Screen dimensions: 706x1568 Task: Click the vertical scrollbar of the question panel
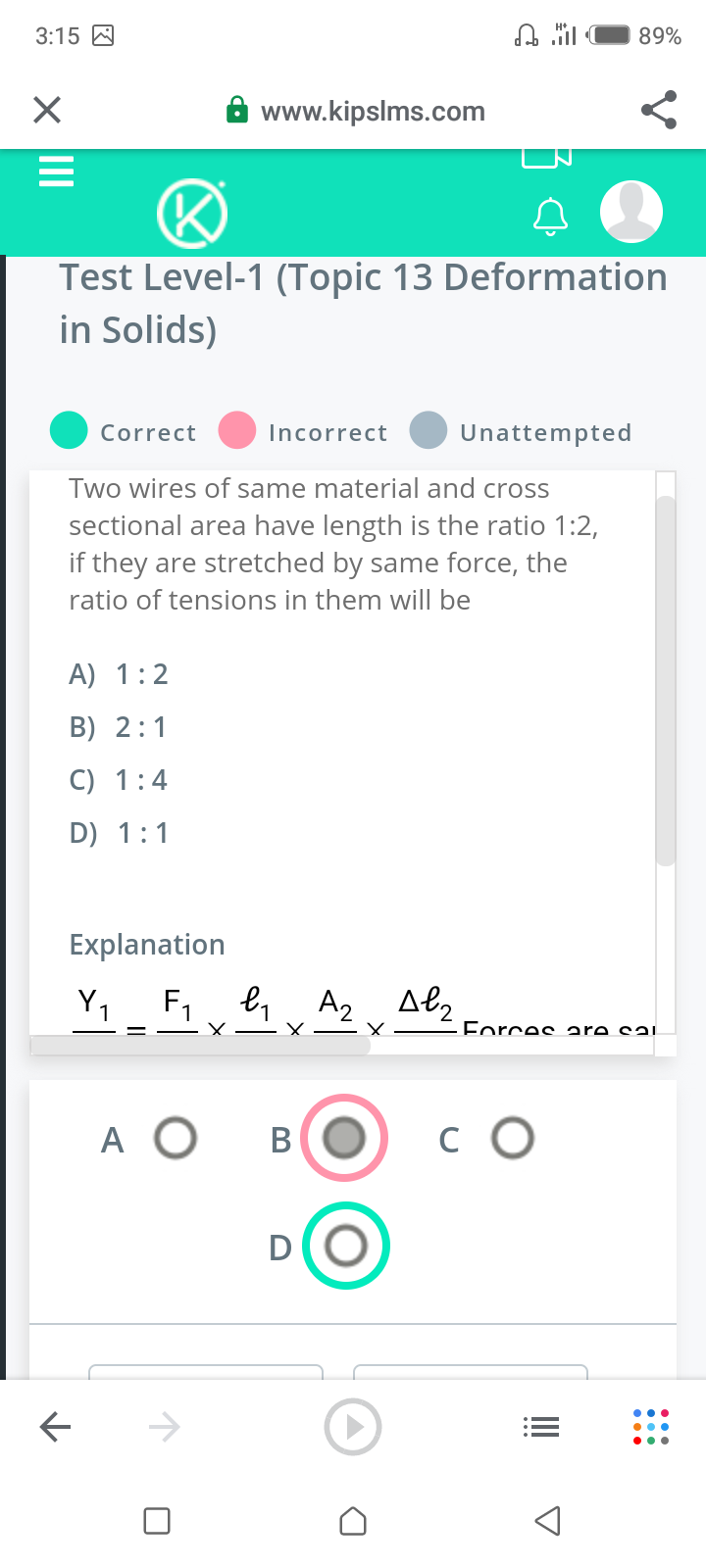666,681
